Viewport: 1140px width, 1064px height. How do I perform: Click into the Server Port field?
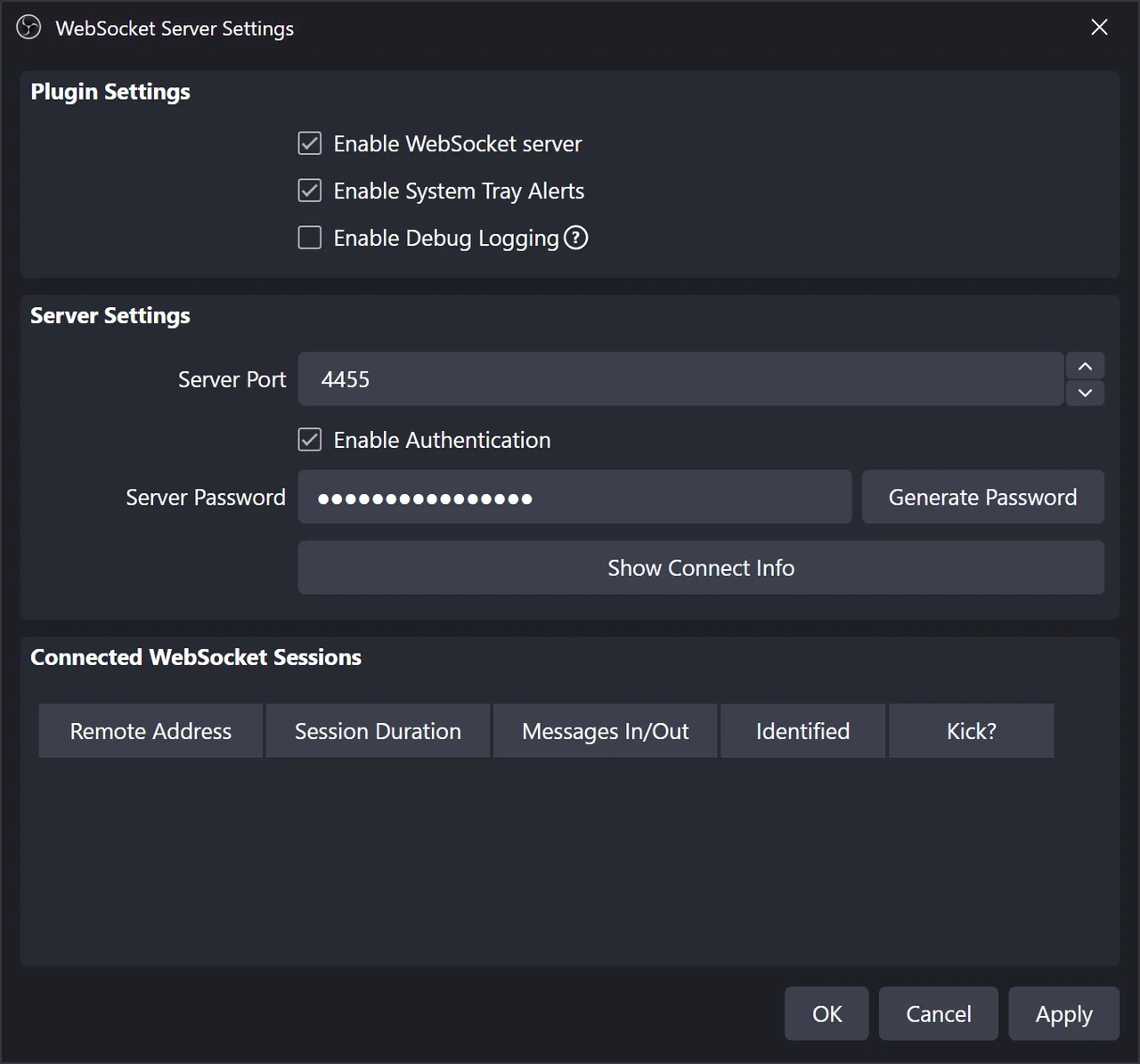coord(680,379)
